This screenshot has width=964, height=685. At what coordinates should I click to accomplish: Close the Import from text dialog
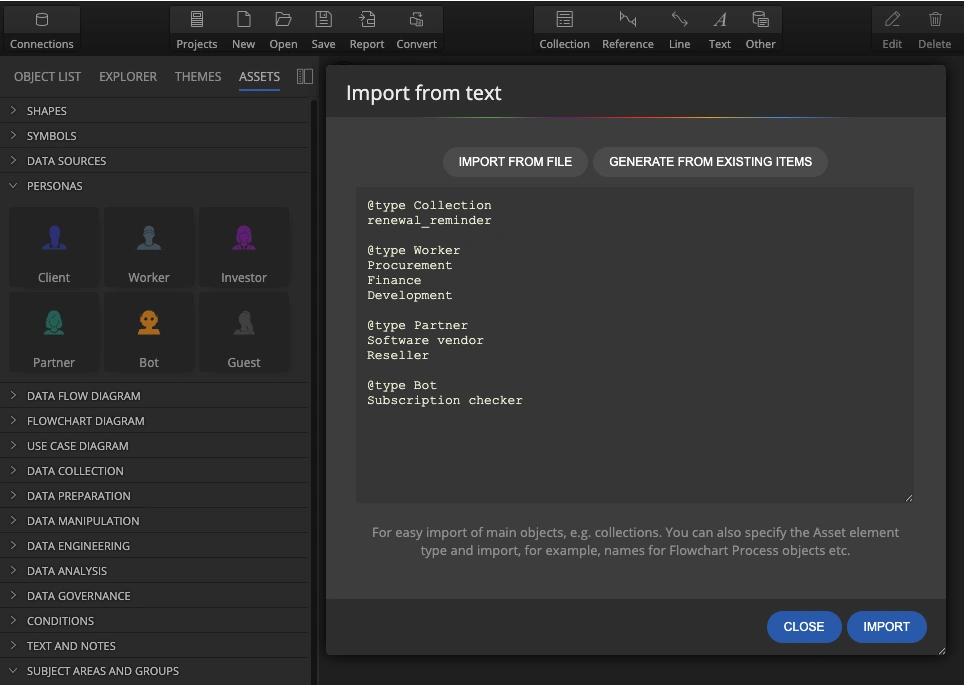(804, 627)
